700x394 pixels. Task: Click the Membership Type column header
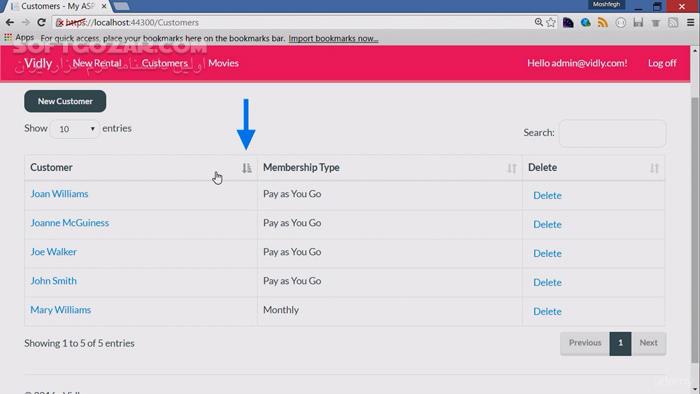[390, 168]
